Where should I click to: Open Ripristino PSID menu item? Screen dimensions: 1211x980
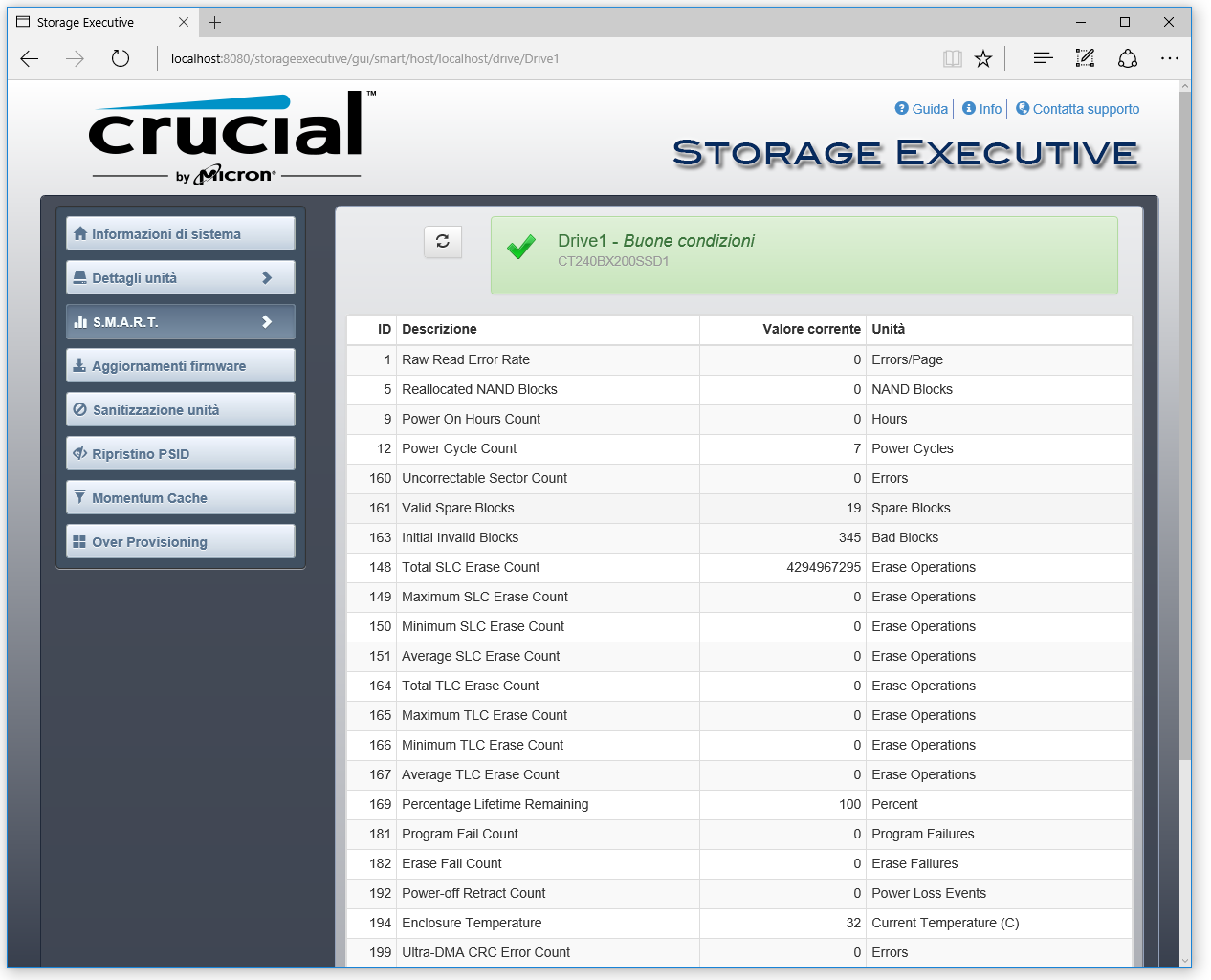click(x=181, y=453)
